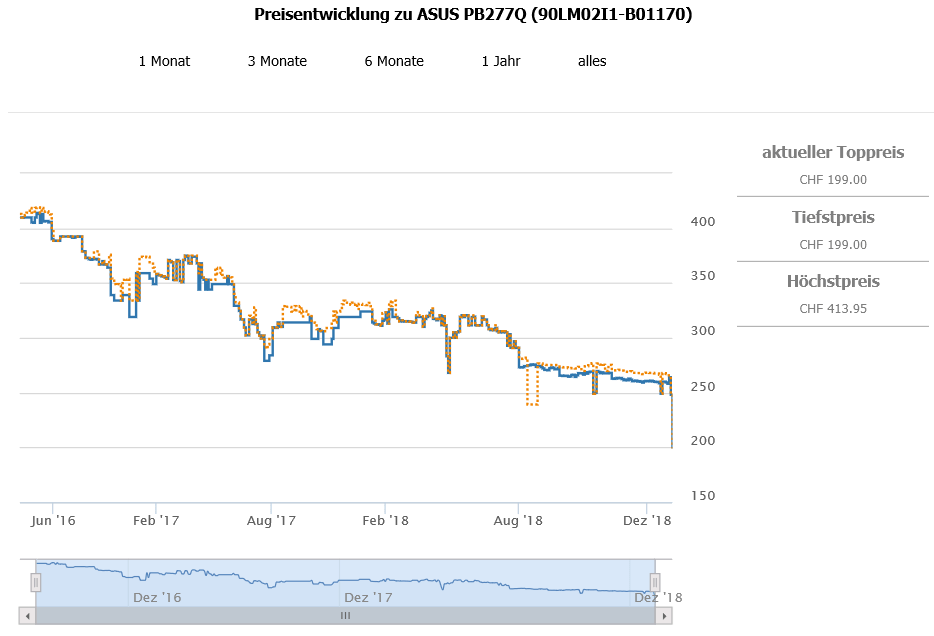Screen dimensions: 934x636
Task: Click the Tiefstpreis heading
Action: [833, 217]
